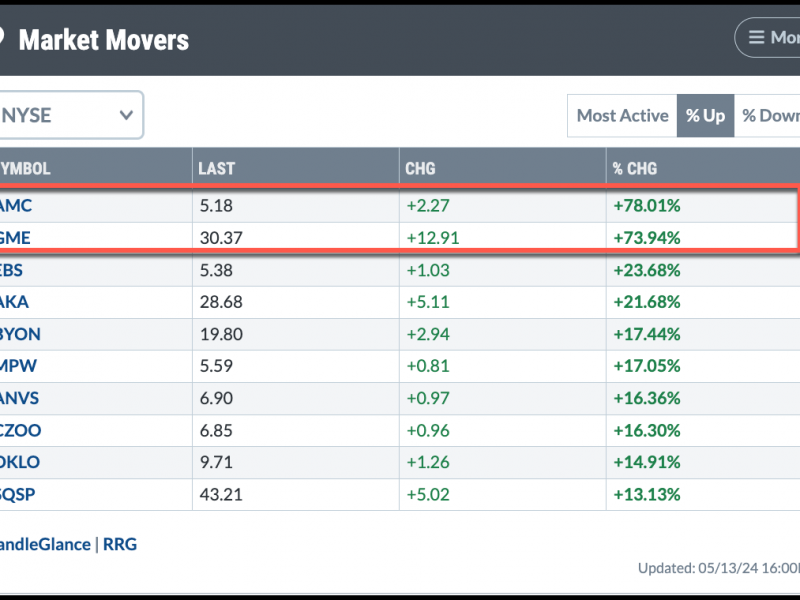800x600 pixels.
Task: Click SQSP percent change +13.13%
Action: pyautogui.click(x=646, y=494)
